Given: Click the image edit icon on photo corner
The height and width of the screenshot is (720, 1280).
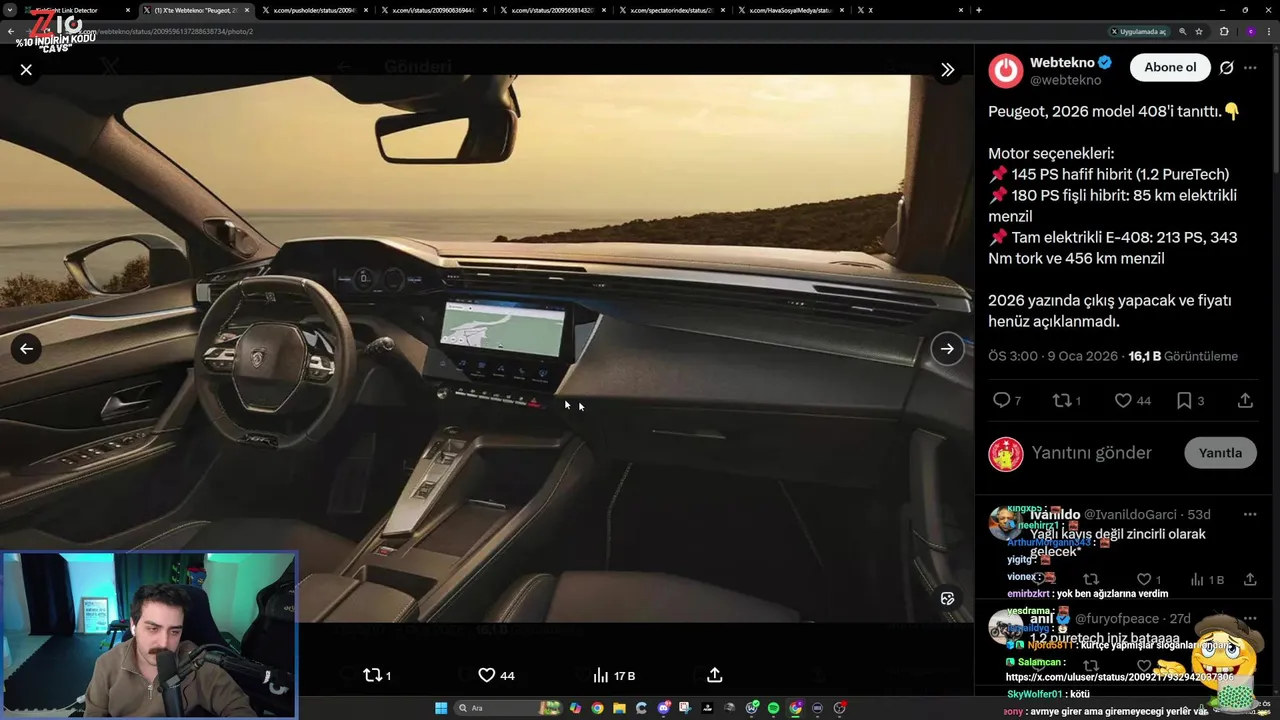Looking at the screenshot, I should pyautogui.click(x=947, y=598).
